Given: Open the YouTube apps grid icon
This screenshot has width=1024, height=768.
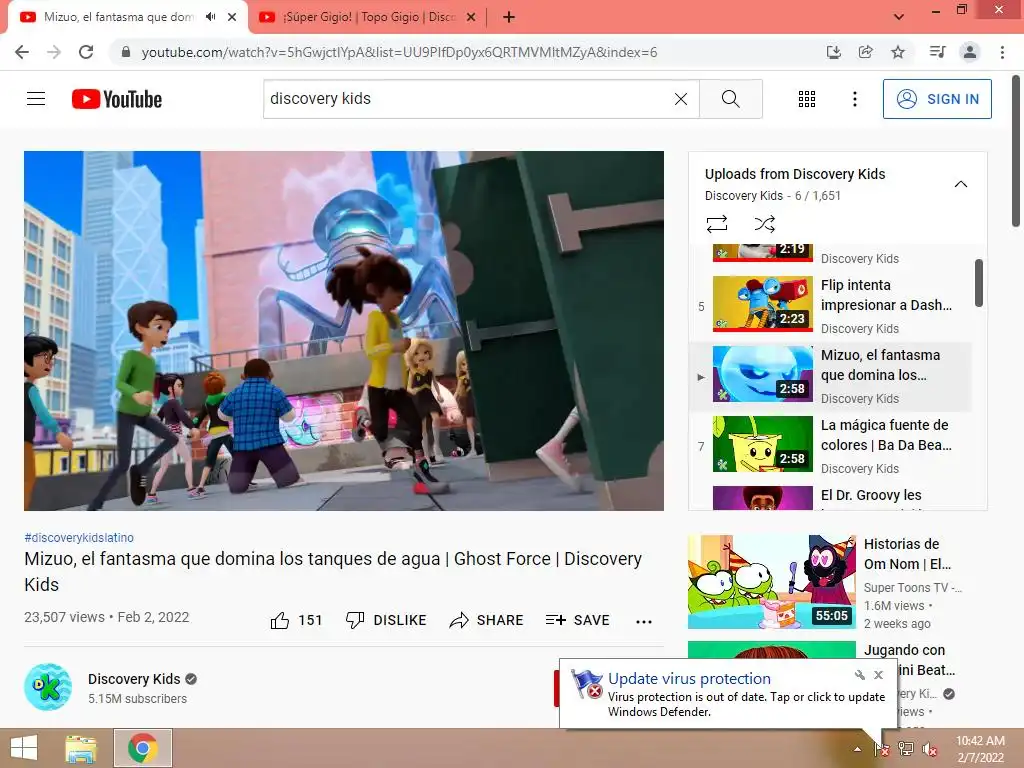Looking at the screenshot, I should tap(807, 99).
